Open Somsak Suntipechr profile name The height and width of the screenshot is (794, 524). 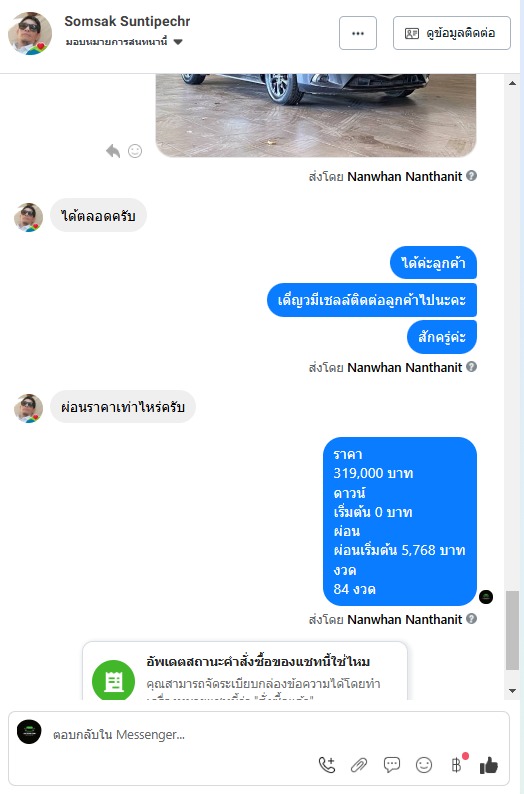pyautogui.click(x=127, y=21)
